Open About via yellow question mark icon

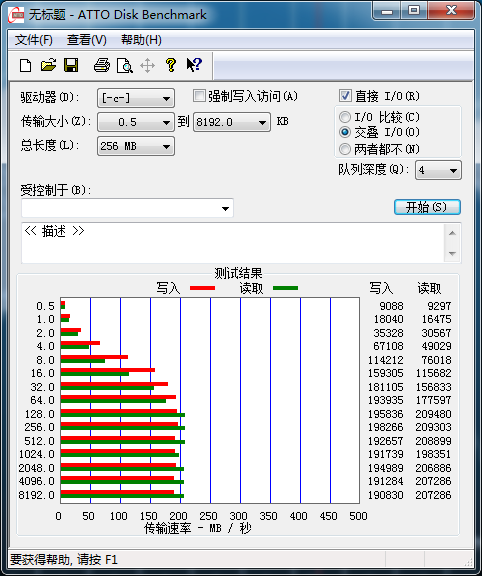(x=170, y=65)
